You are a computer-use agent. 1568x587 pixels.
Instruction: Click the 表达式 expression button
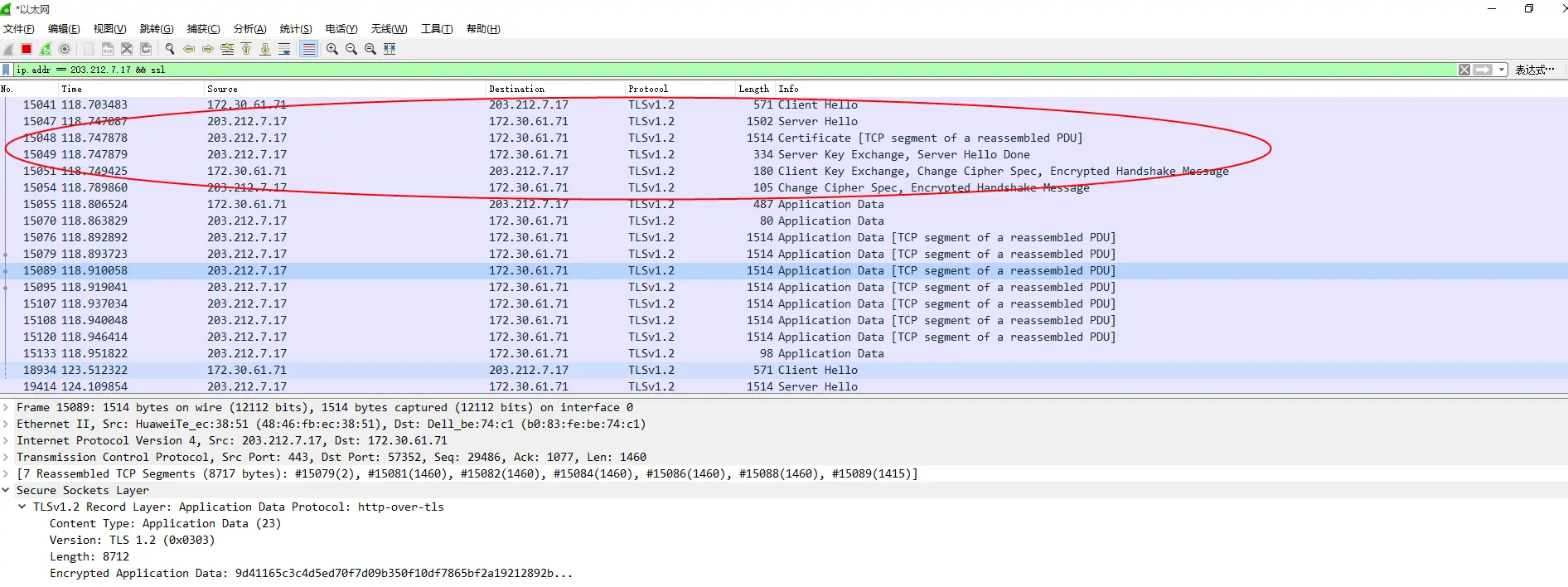[1534, 70]
